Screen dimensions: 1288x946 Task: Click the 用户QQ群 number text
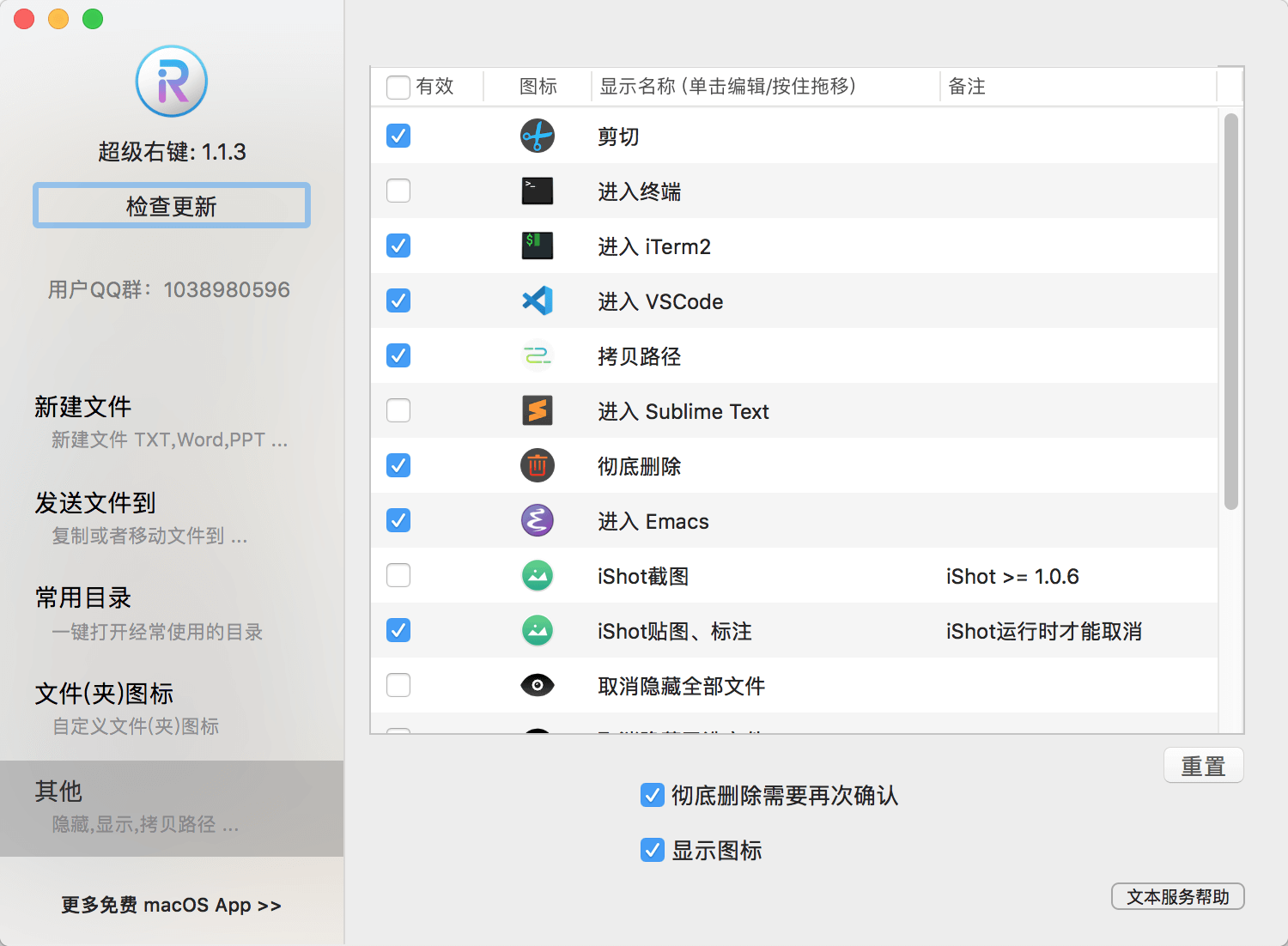pos(169,289)
